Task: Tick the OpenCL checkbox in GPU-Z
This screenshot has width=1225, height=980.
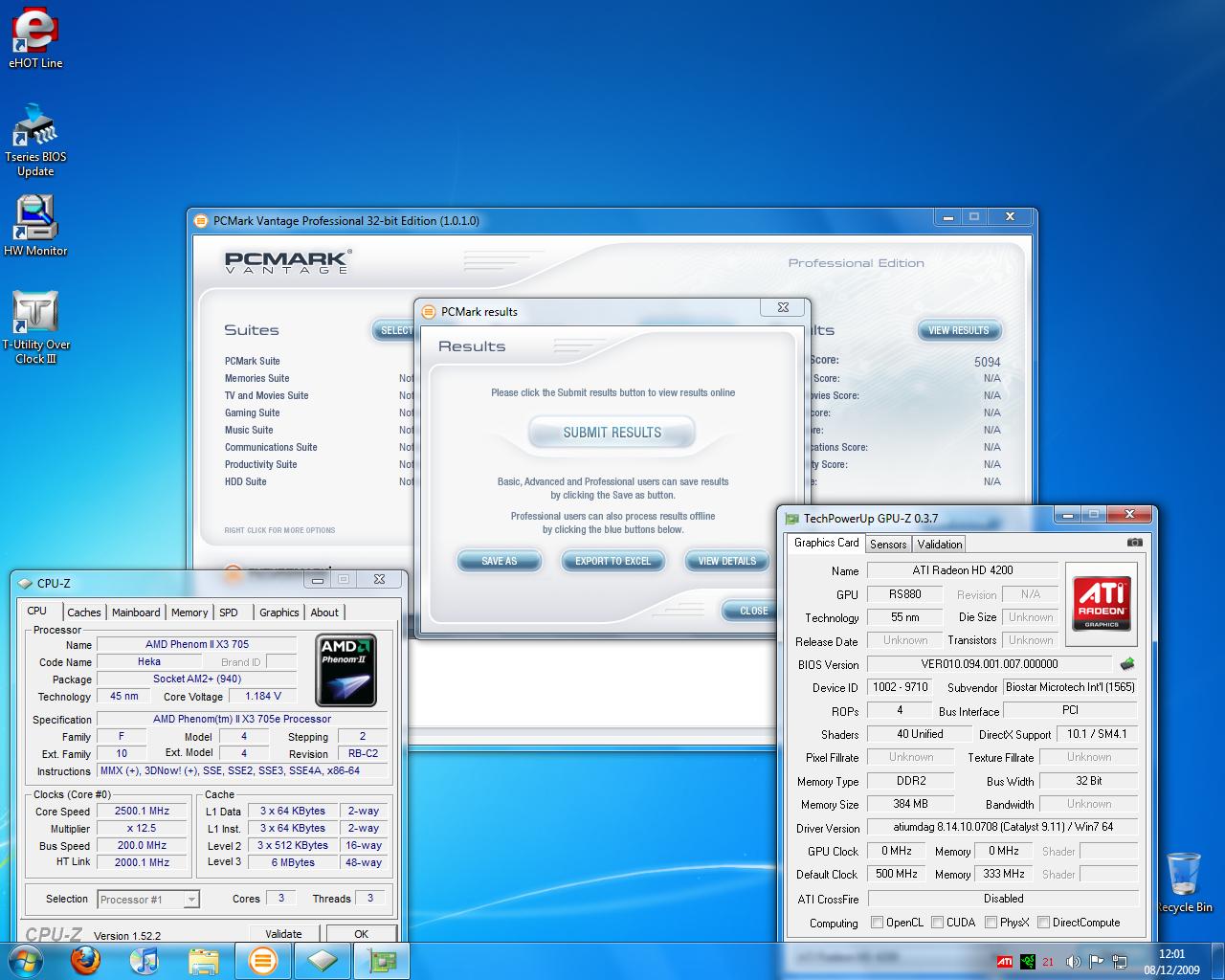Action: pyautogui.click(x=877, y=923)
